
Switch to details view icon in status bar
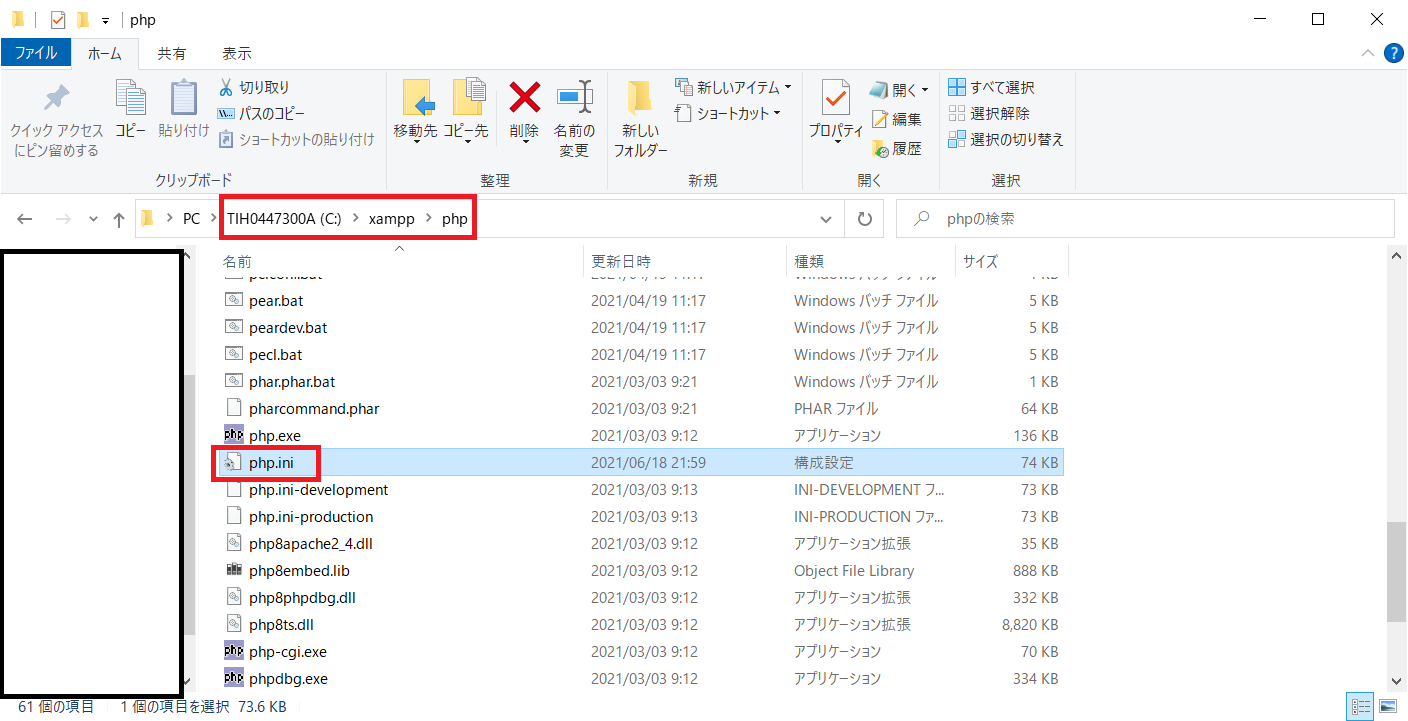point(1360,707)
